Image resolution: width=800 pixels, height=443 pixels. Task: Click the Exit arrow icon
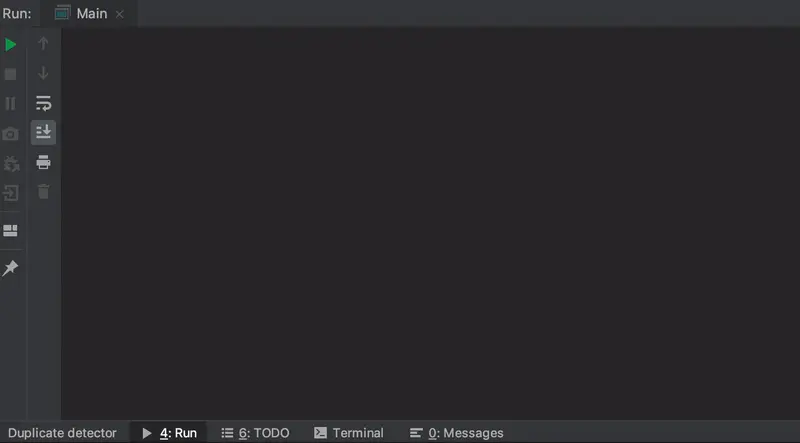[x=11, y=193]
